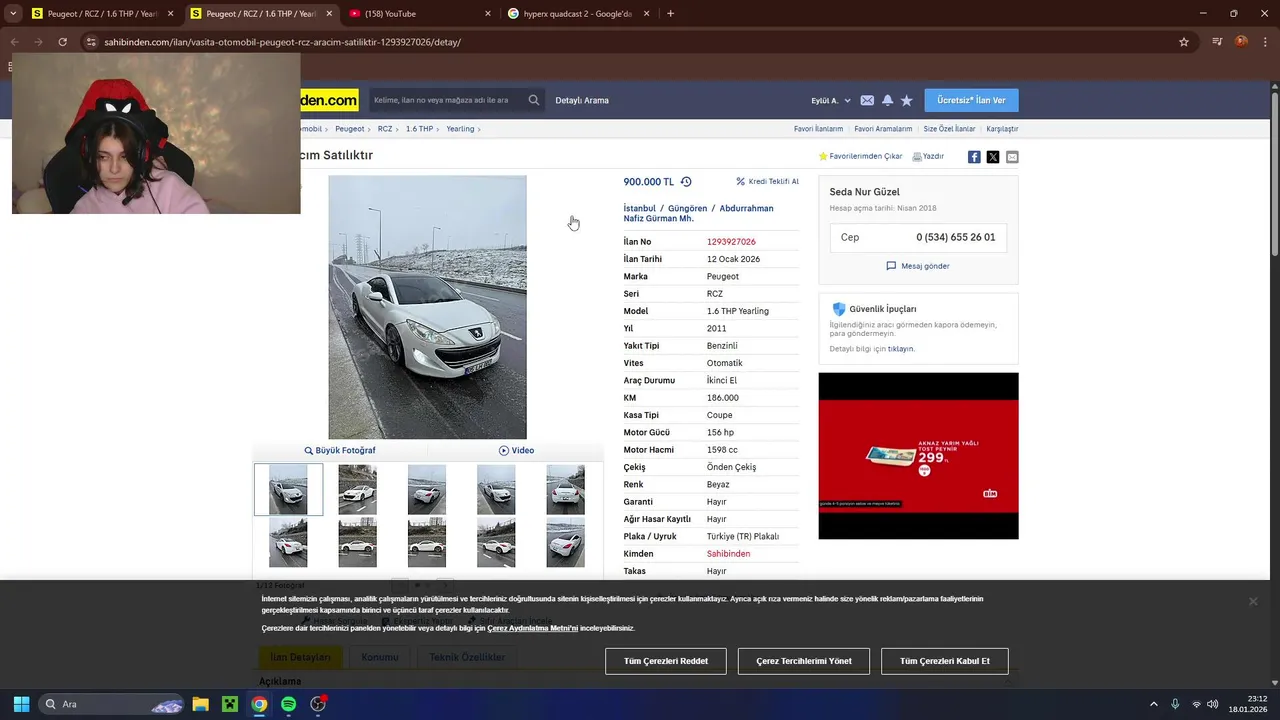
Task: Open a new browser tab
Action: tap(670, 13)
